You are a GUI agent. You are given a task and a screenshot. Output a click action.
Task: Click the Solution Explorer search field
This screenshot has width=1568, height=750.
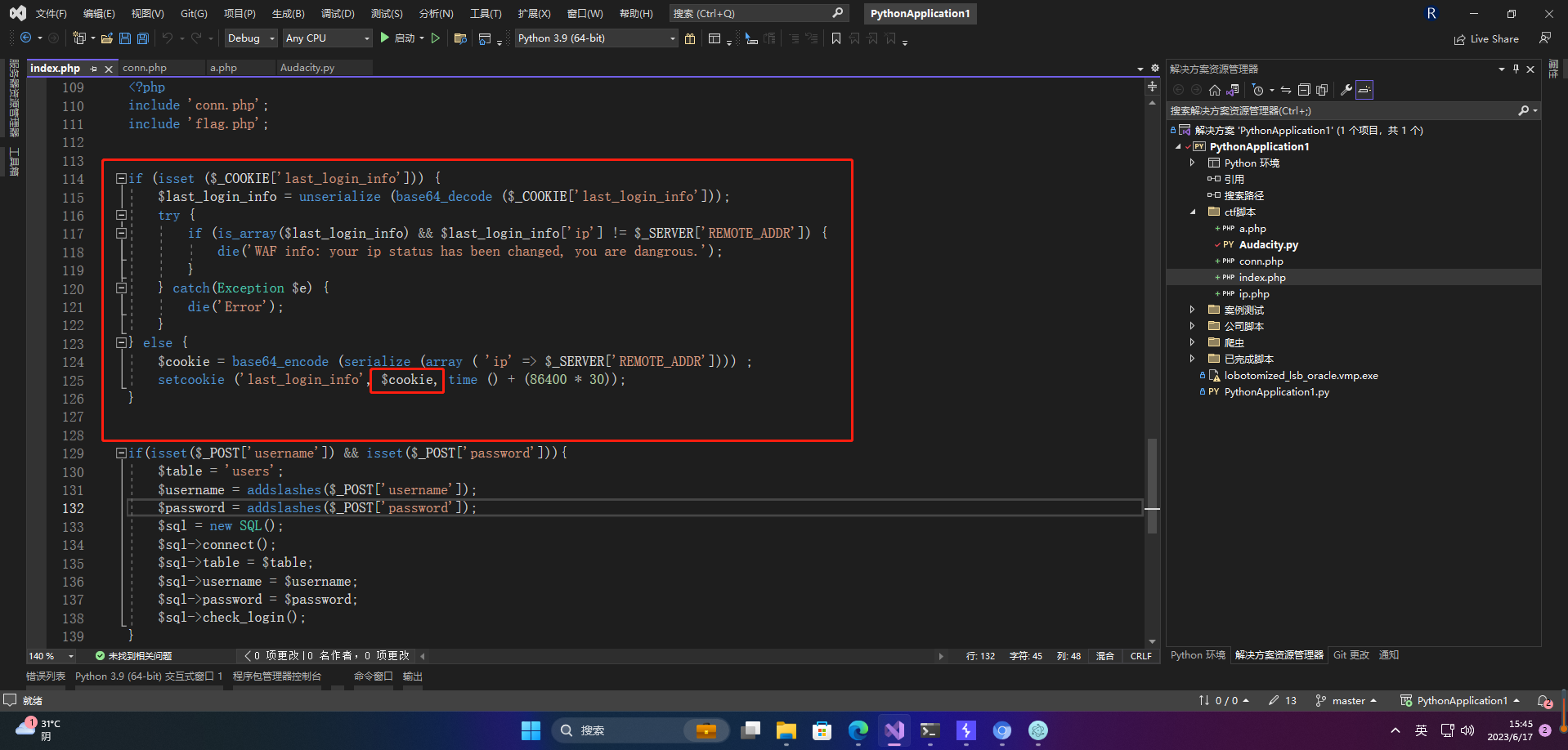click(1353, 111)
